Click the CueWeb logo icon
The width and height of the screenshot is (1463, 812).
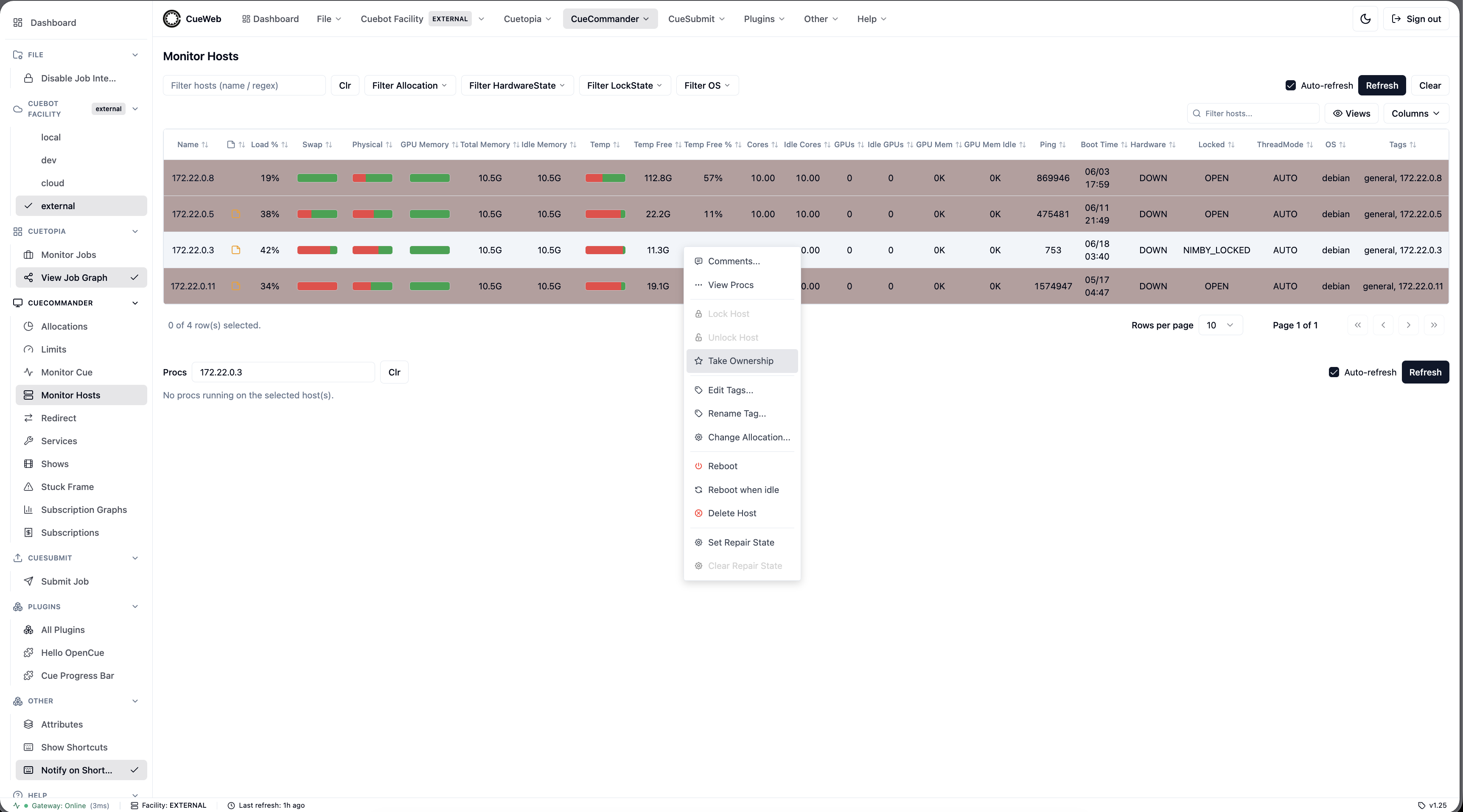(x=171, y=19)
